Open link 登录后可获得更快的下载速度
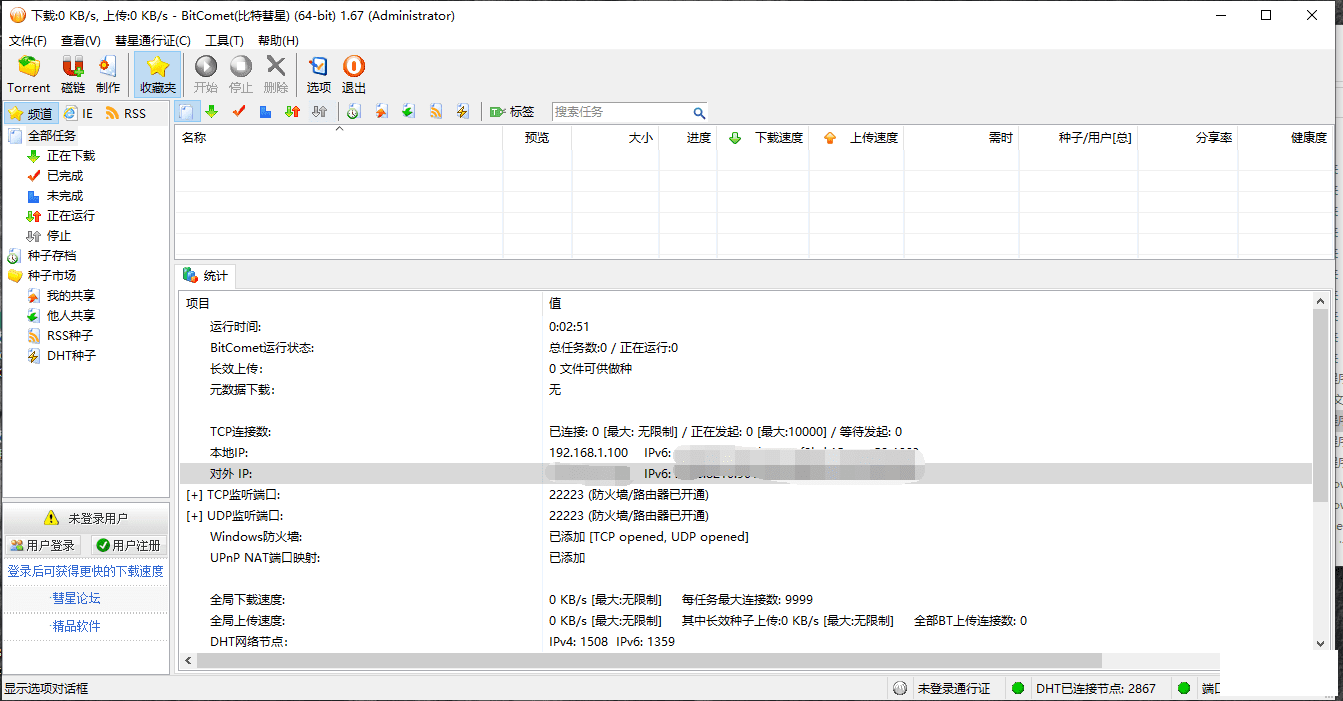The height and width of the screenshot is (701, 1343). [x=86, y=571]
